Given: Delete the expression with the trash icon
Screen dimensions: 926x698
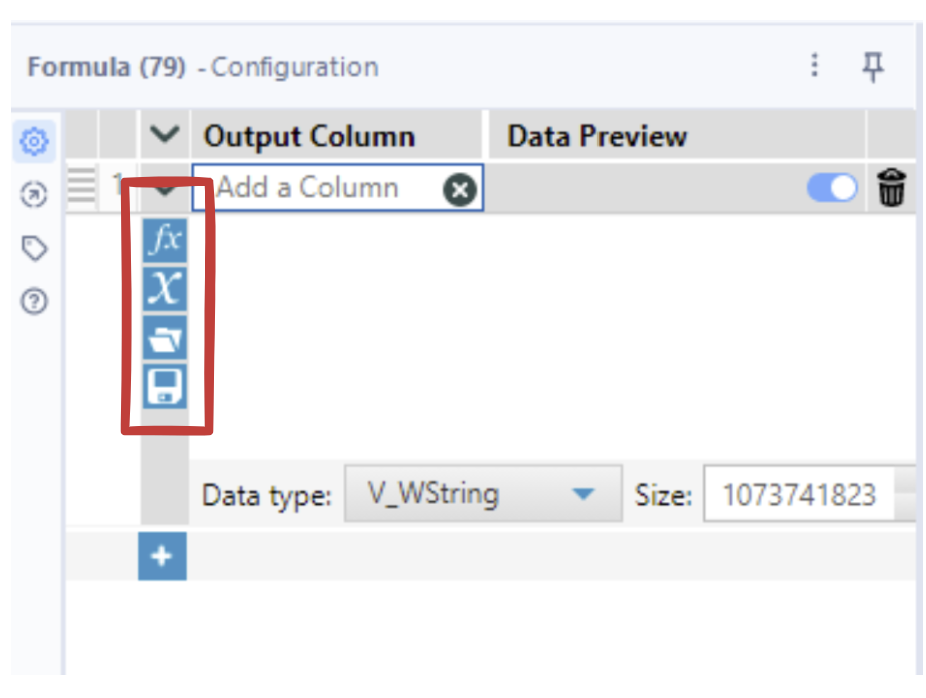Looking at the screenshot, I should [x=892, y=187].
